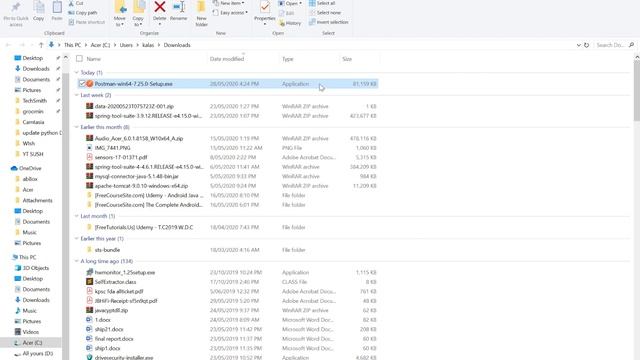640x360 pixels.
Task: Select This PC in navigation pane
Action: (27, 257)
